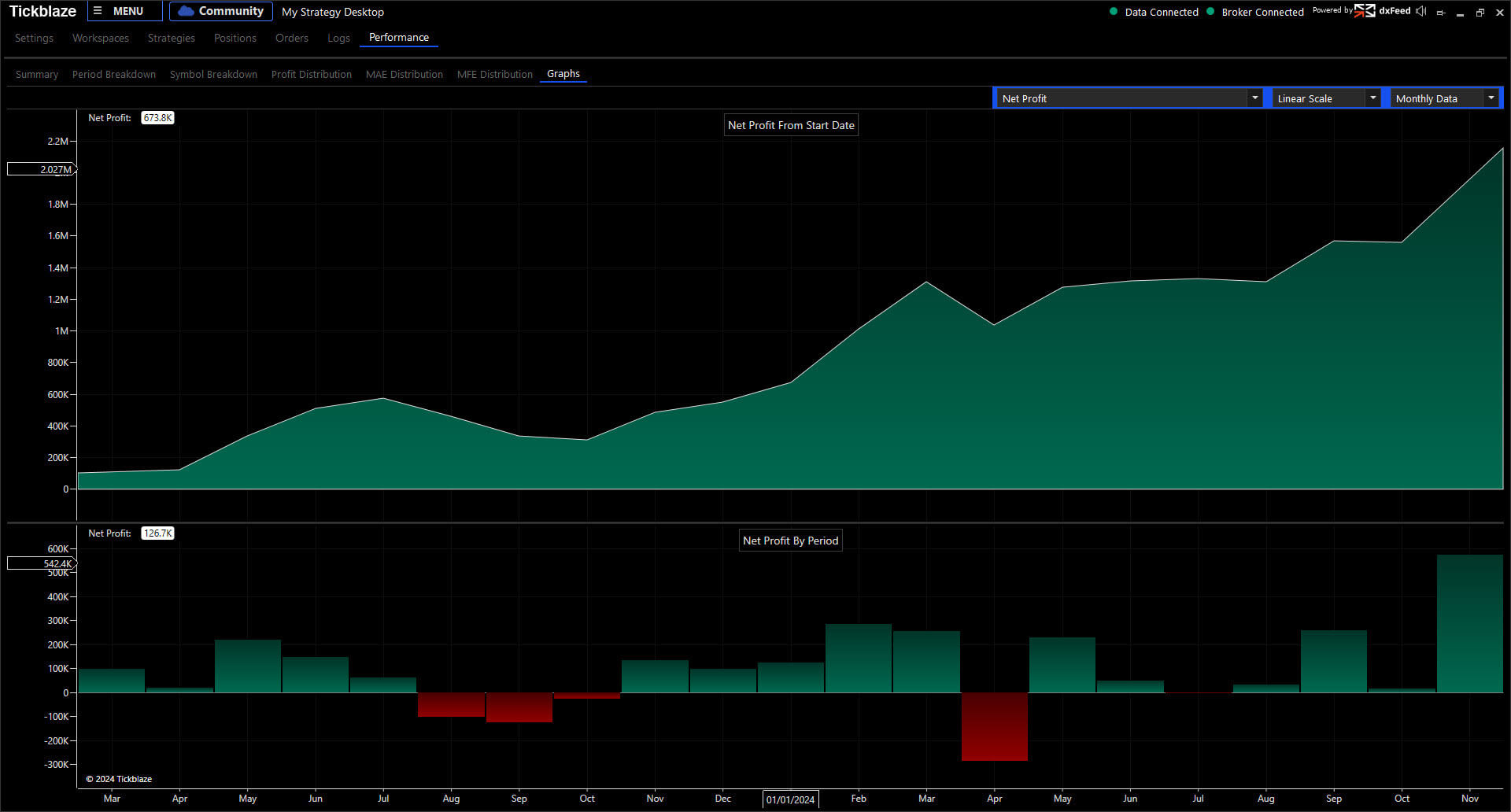The width and height of the screenshot is (1511, 812).
Task: Click the Data Connected status indicator
Action: (x=1154, y=12)
